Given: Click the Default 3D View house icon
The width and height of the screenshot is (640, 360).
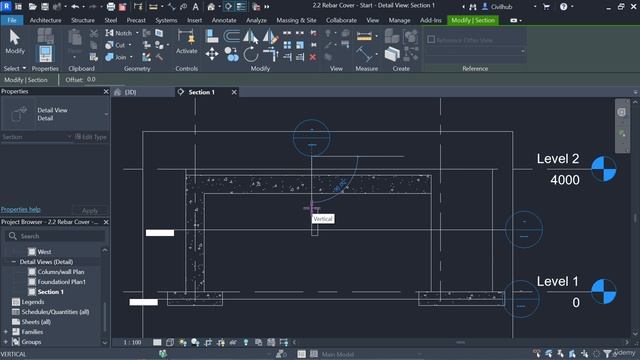Looking at the screenshot, I should (x=211, y=7).
